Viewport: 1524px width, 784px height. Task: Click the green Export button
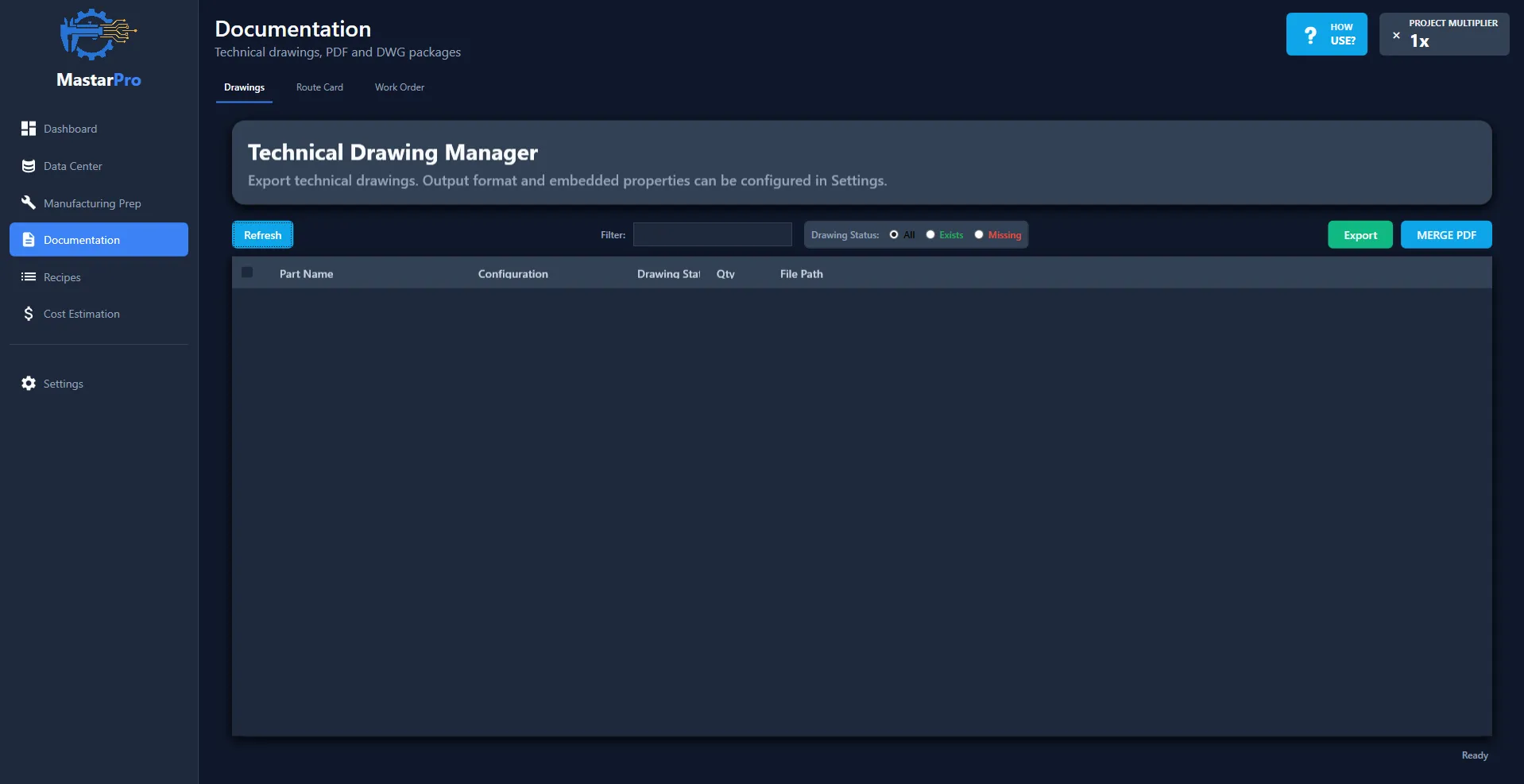(1360, 235)
